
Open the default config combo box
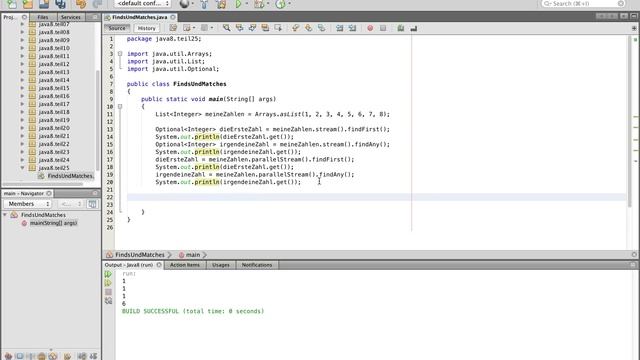(x=142, y=4)
